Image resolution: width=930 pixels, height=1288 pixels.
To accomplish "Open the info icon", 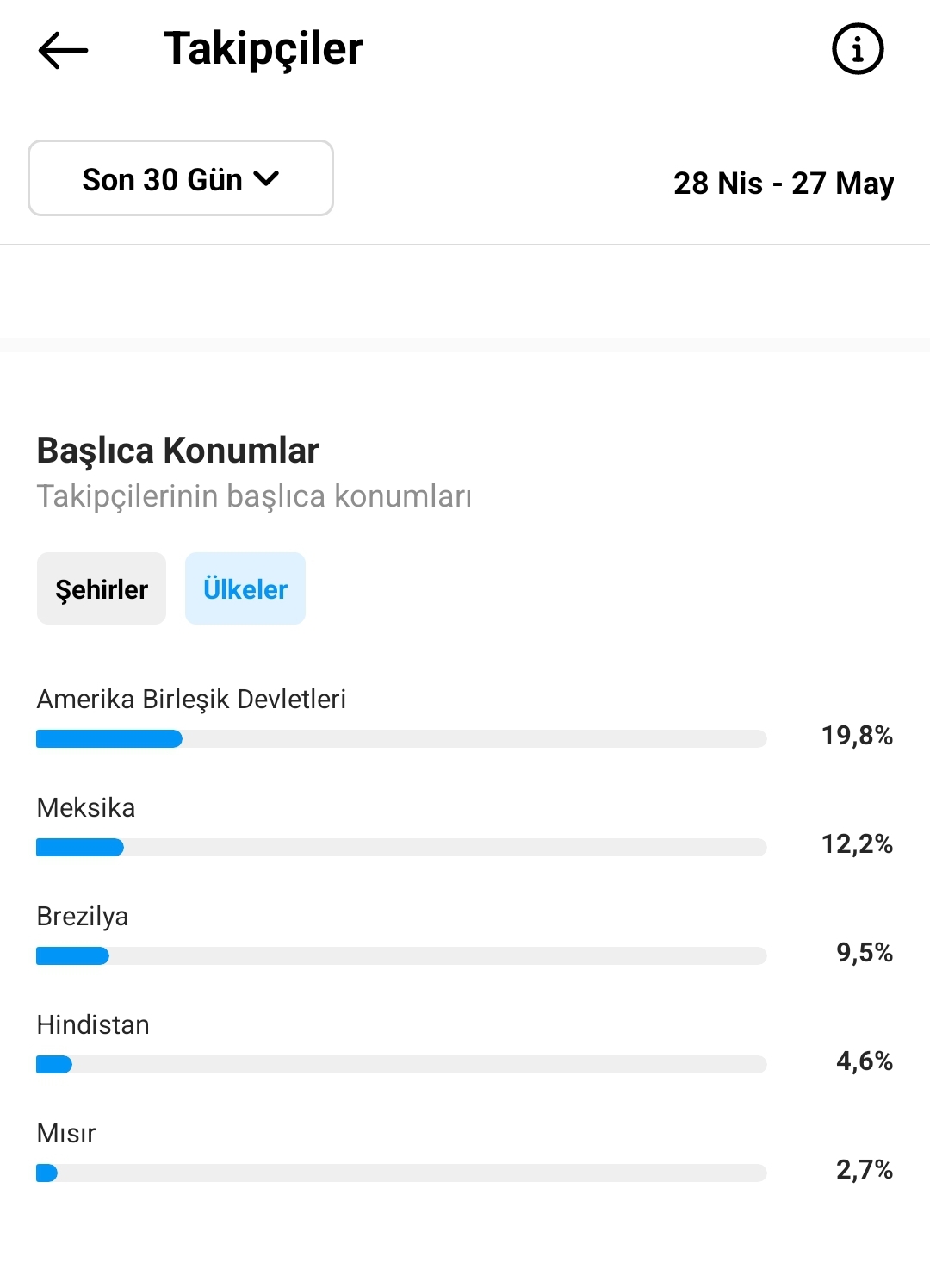I will (x=858, y=49).
